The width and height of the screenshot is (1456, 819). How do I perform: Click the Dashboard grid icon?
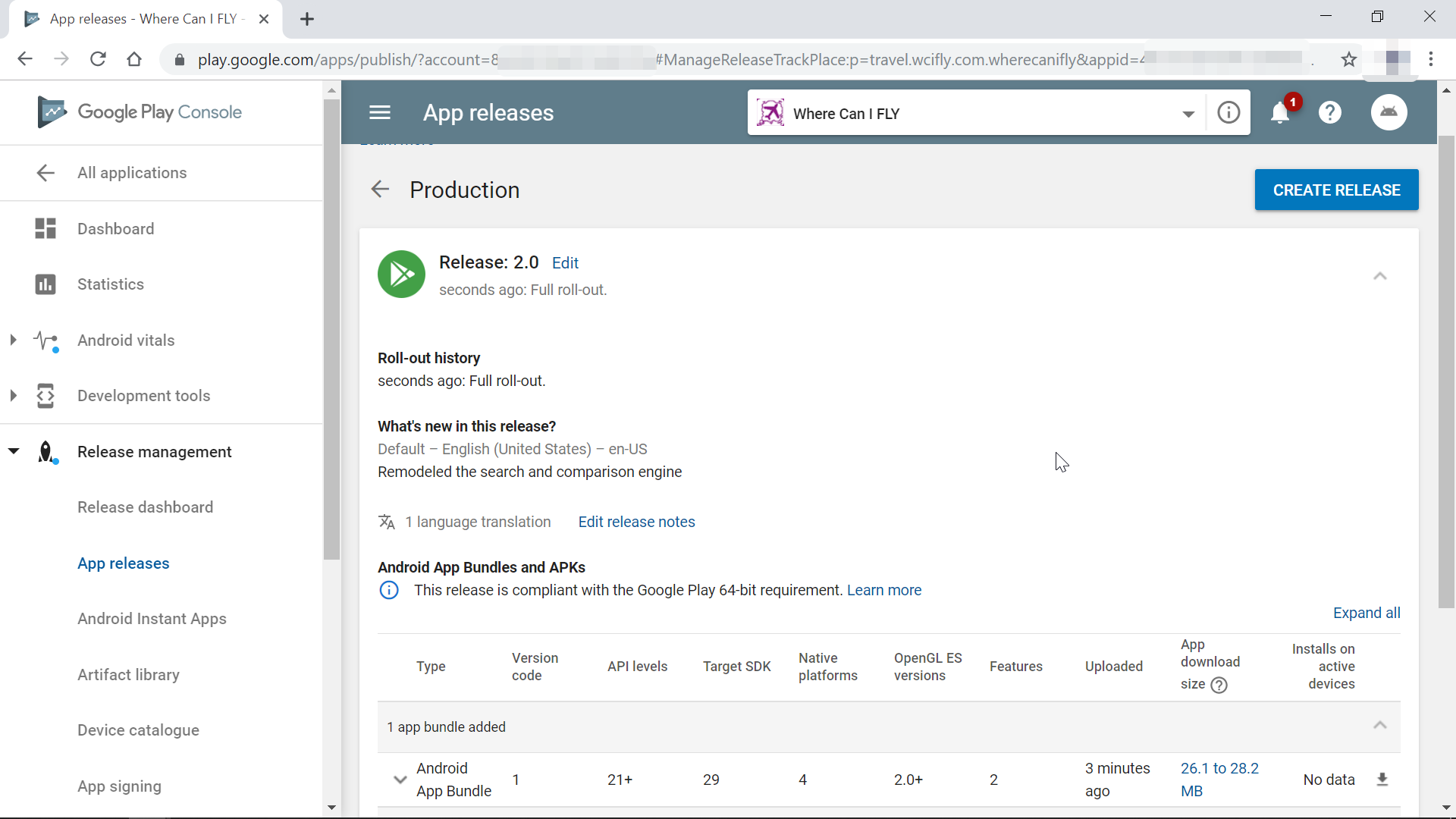tap(45, 228)
